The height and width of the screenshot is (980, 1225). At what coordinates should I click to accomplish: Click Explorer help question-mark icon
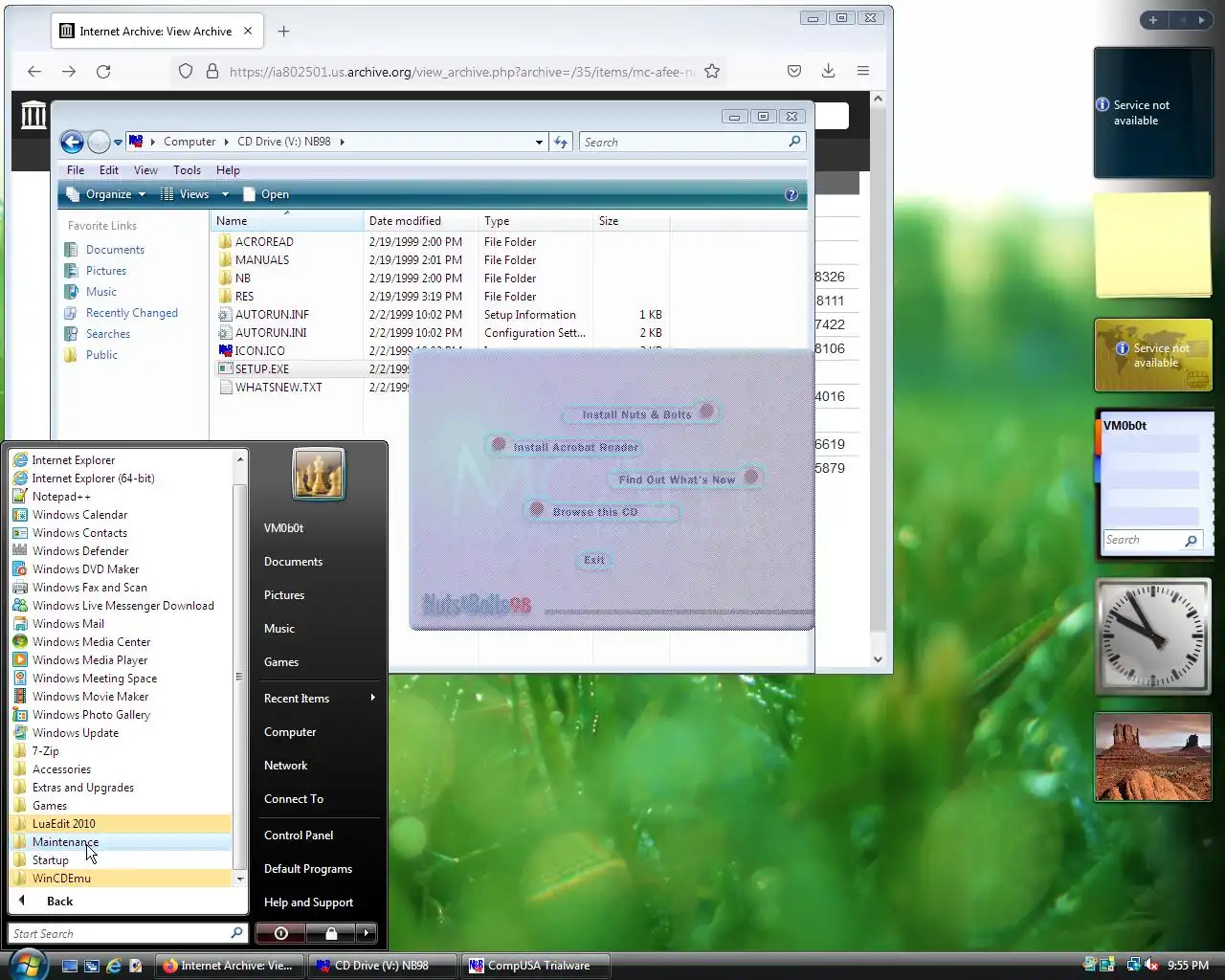click(791, 194)
